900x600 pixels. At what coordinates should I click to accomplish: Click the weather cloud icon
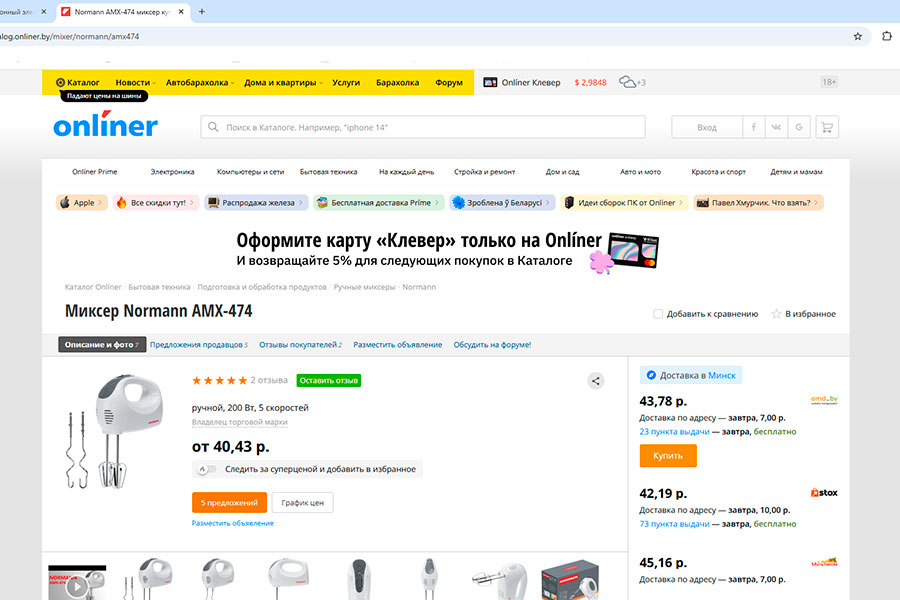[x=628, y=82]
